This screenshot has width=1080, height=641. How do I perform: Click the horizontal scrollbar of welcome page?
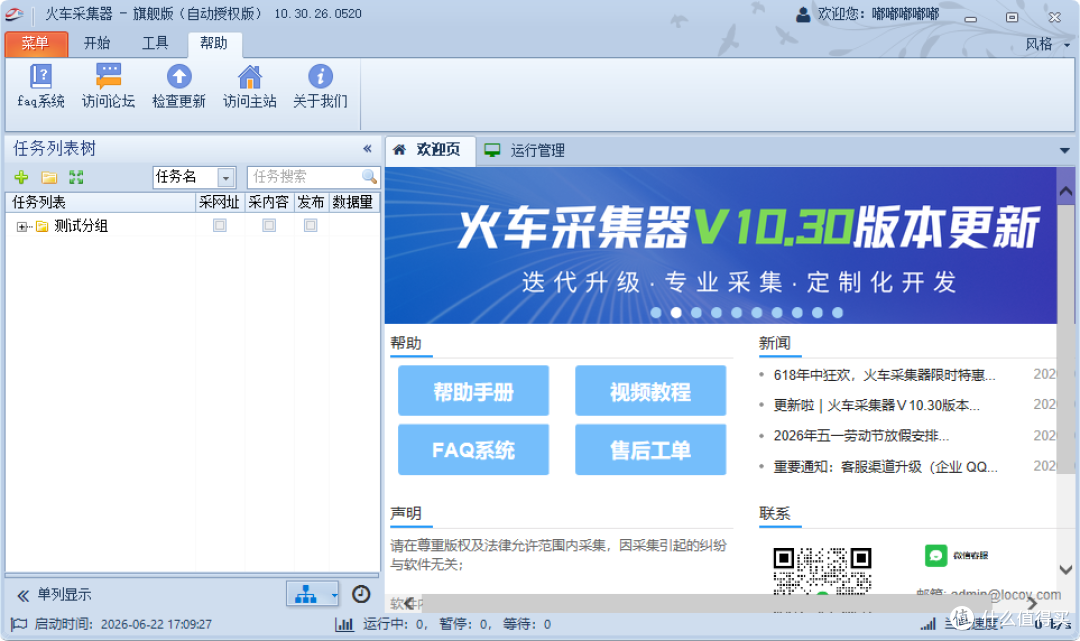tap(706, 604)
